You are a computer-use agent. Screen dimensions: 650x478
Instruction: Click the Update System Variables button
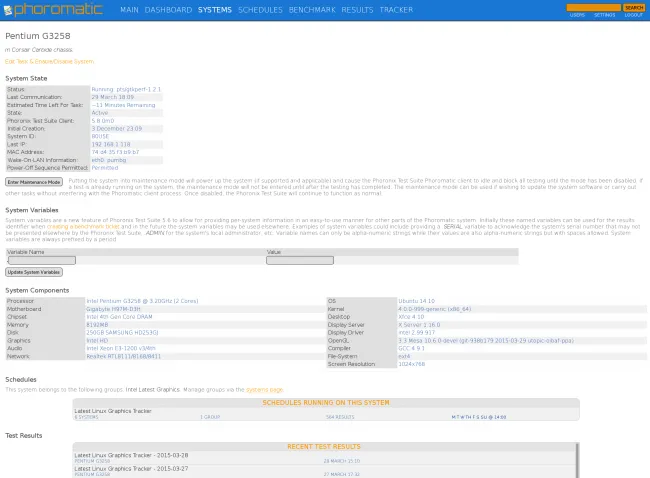click(x=34, y=272)
